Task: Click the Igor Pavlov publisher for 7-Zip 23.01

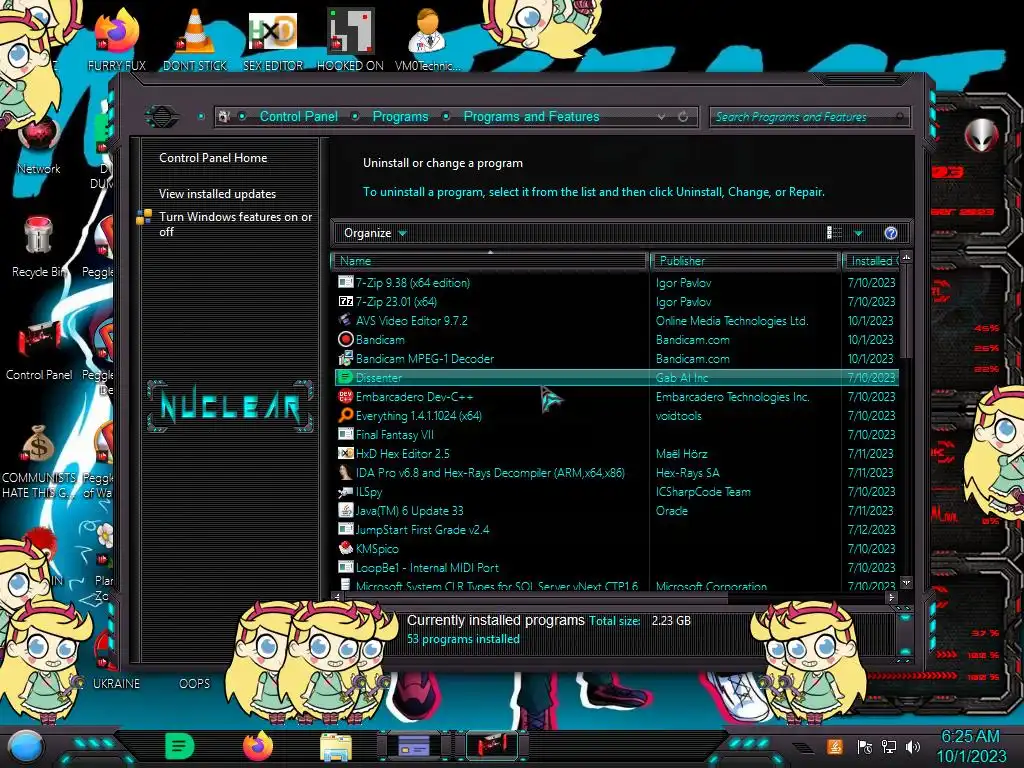Action: 683,302
